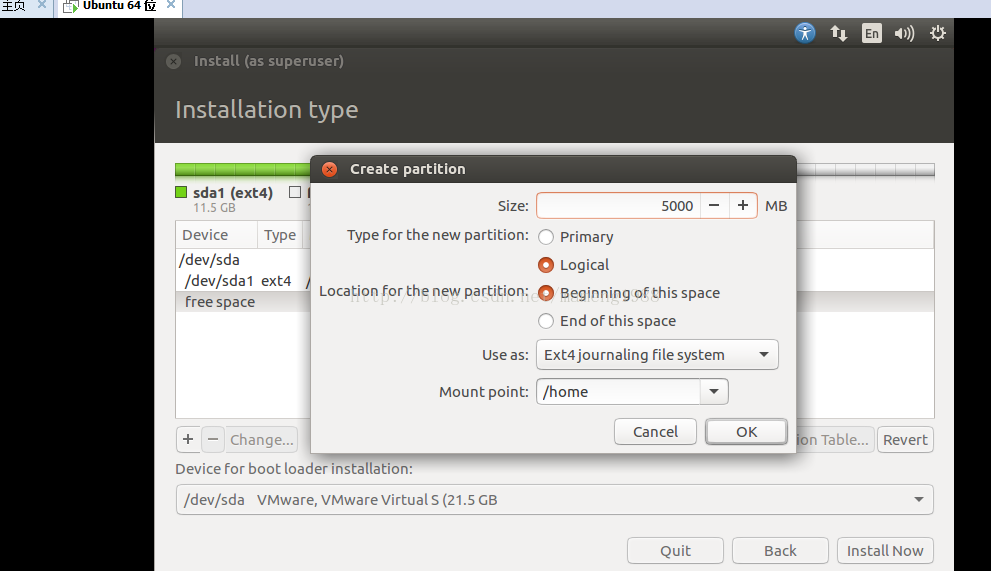Click the network connections indicator icon

pyautogui.click(x=839, y=33)
